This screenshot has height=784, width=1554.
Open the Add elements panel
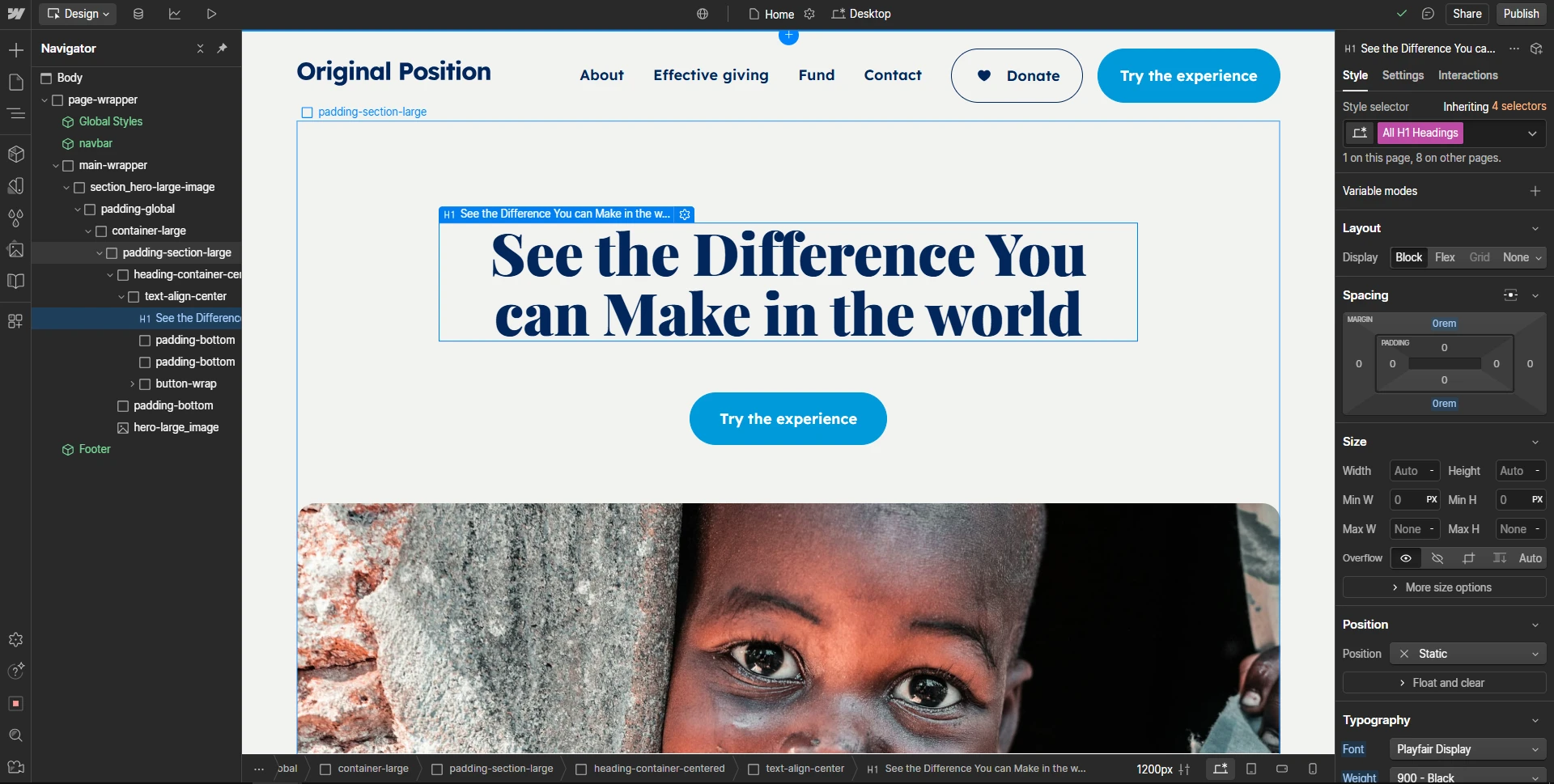pos(15,50)
